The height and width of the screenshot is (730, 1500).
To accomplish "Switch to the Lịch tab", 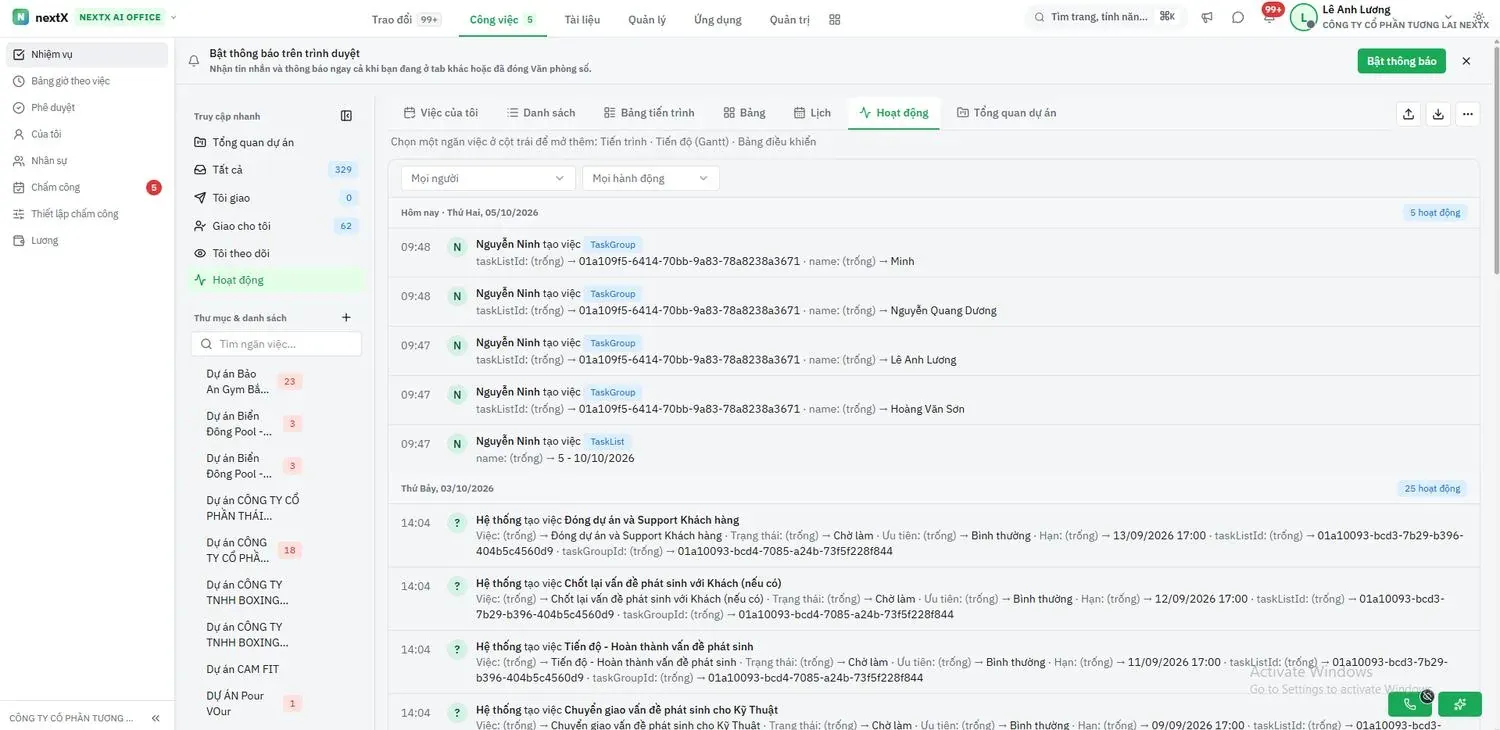I will tap(812, 113).
